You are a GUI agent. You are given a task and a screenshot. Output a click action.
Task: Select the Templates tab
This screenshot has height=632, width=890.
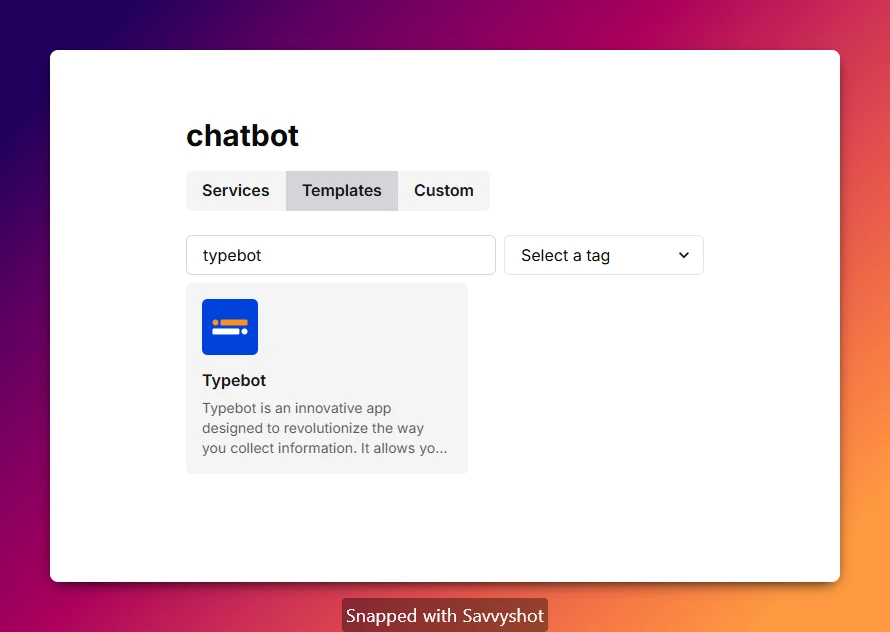point(342,191)
